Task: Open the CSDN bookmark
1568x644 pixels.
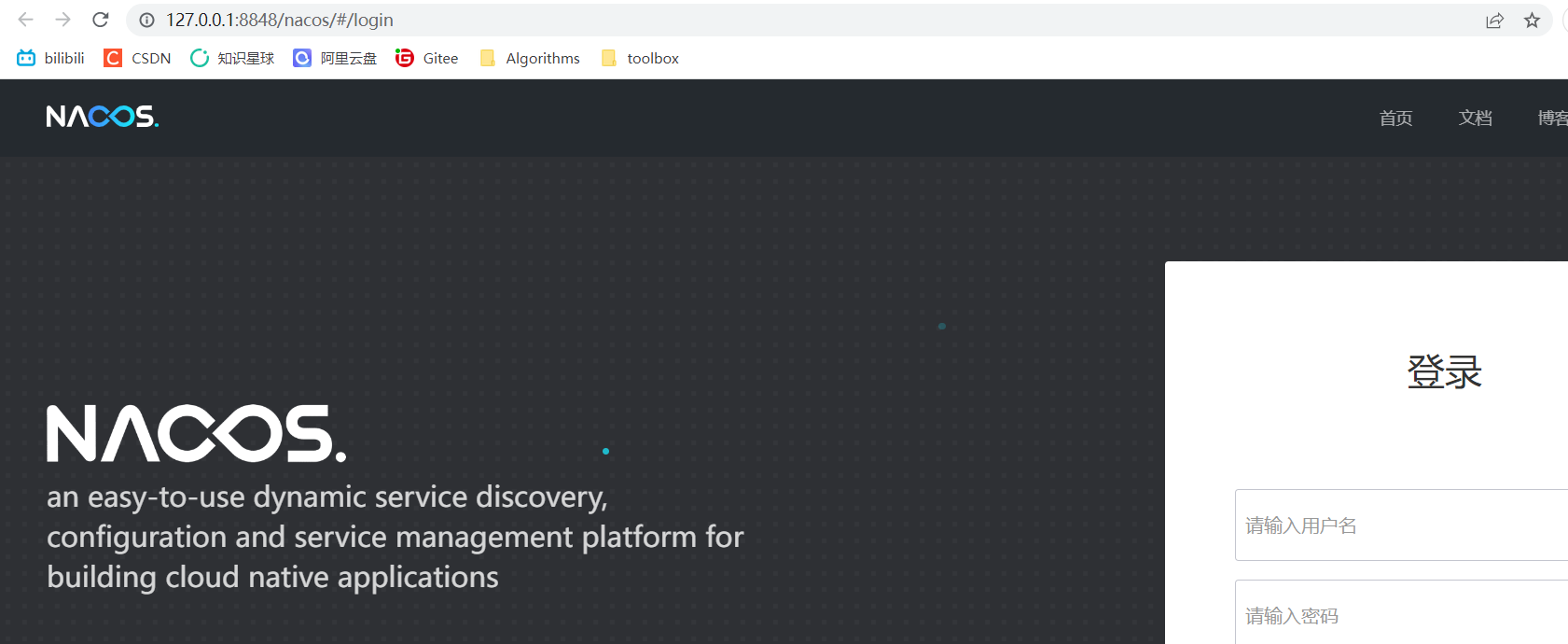Action: (x=138, y=58)
